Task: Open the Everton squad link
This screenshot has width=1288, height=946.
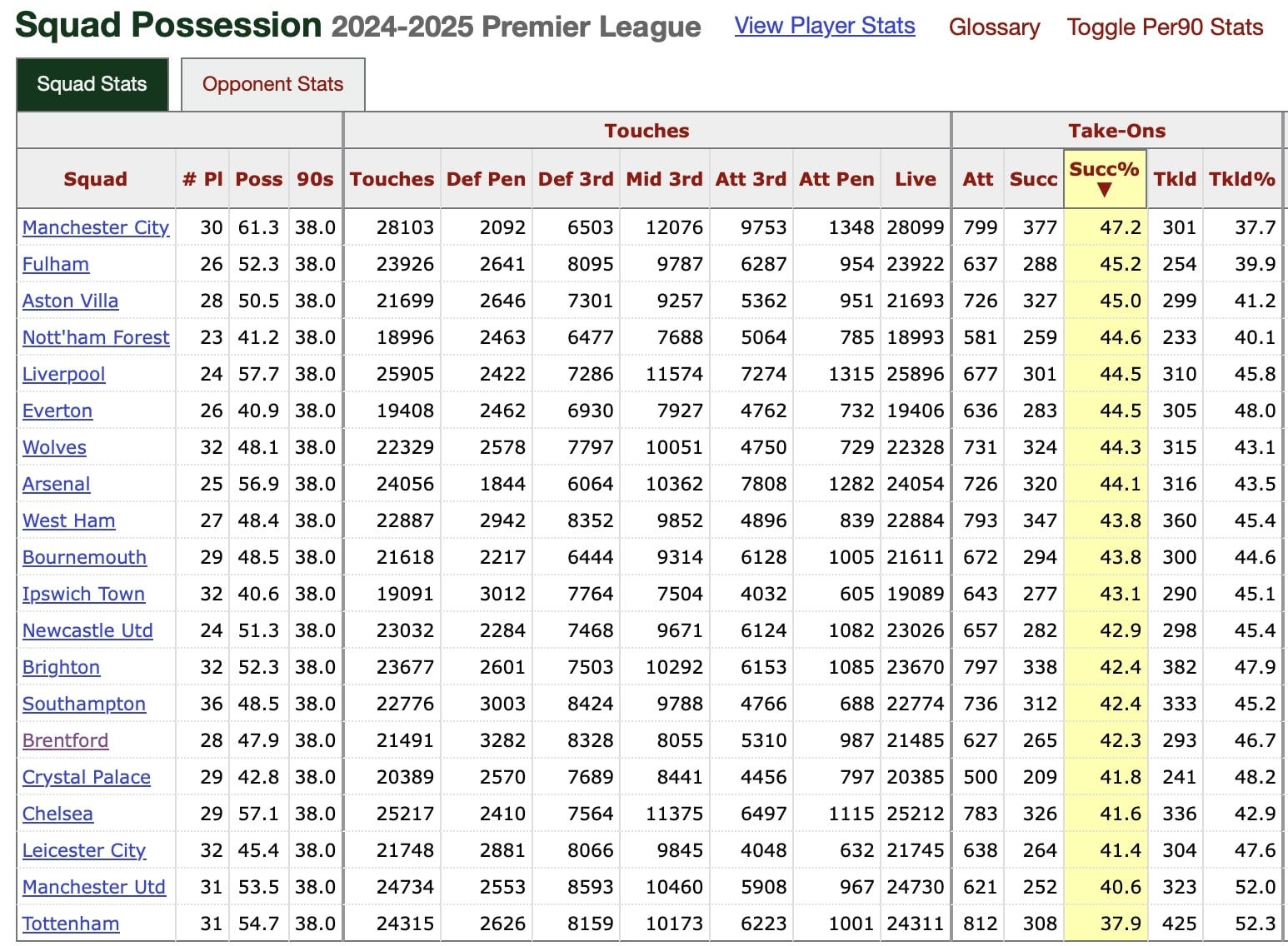Action: pos(57,411)
